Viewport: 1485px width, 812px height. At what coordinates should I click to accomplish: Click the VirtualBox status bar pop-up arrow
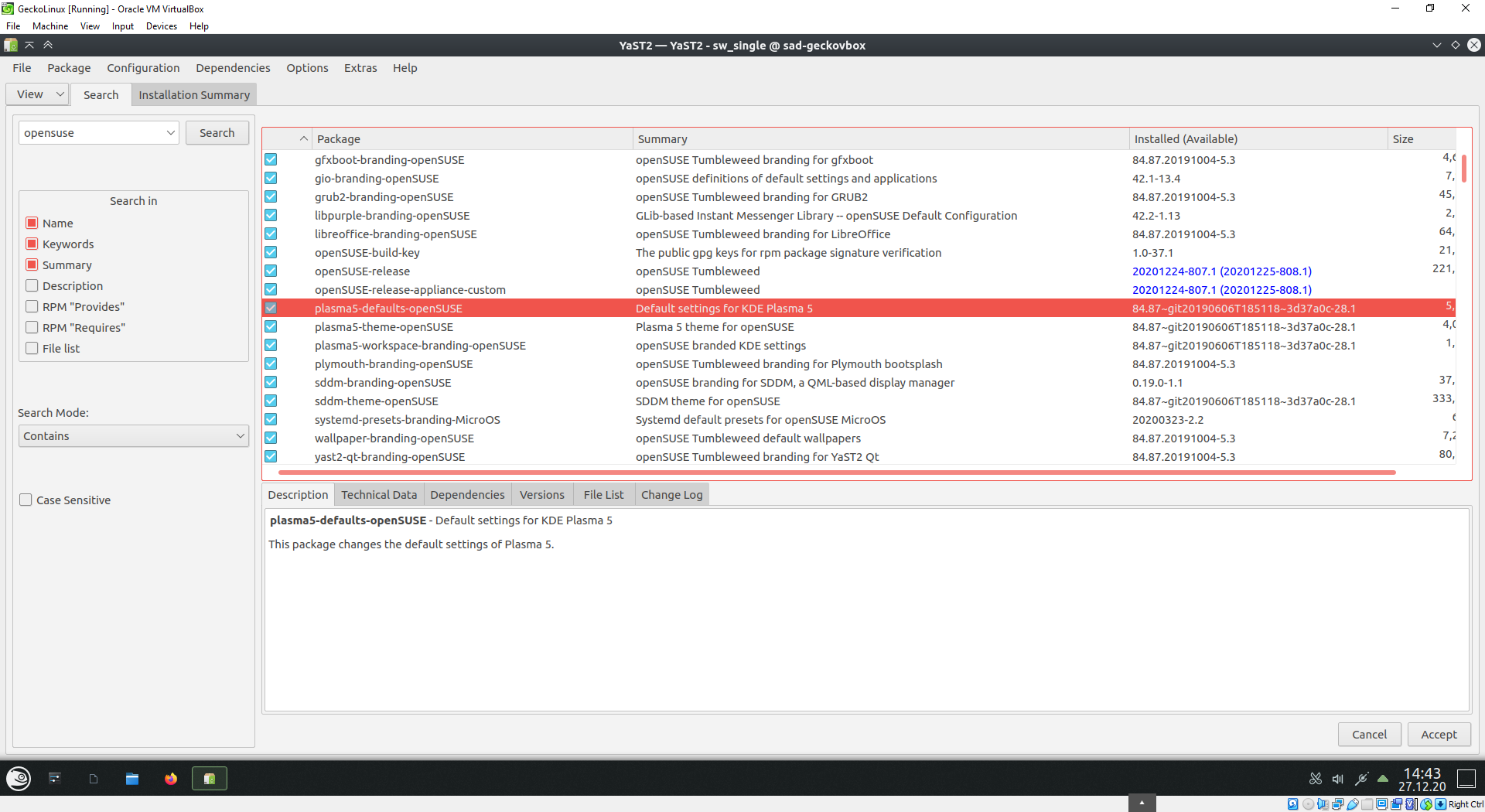(x=1142, y=803)
